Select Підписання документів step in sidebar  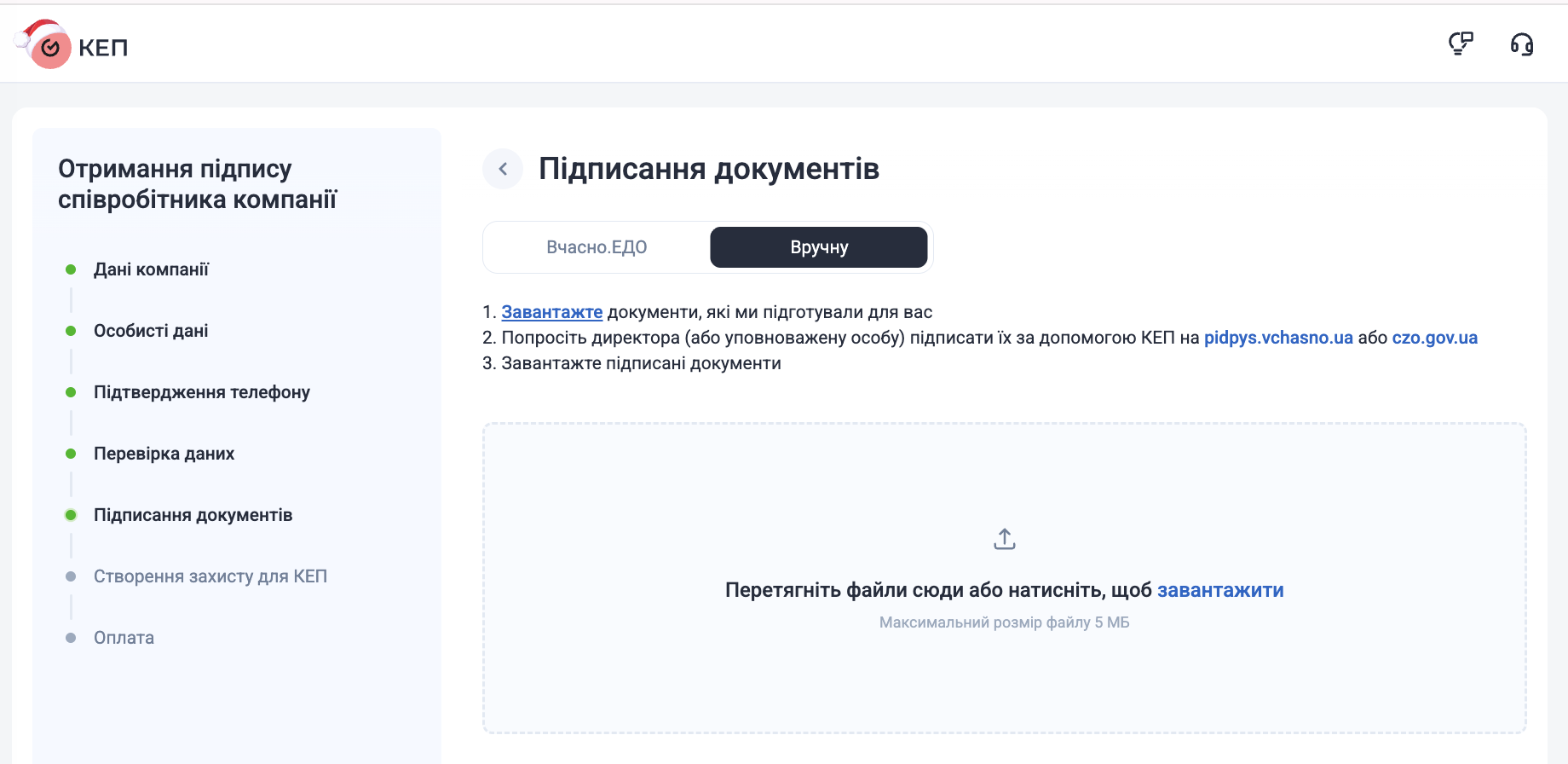tap(193, 515)
